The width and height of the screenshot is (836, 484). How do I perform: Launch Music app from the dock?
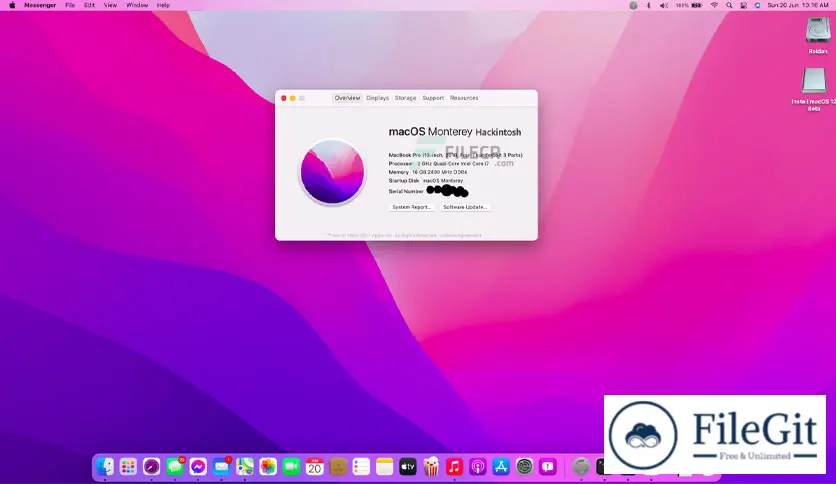coord(454,467)
